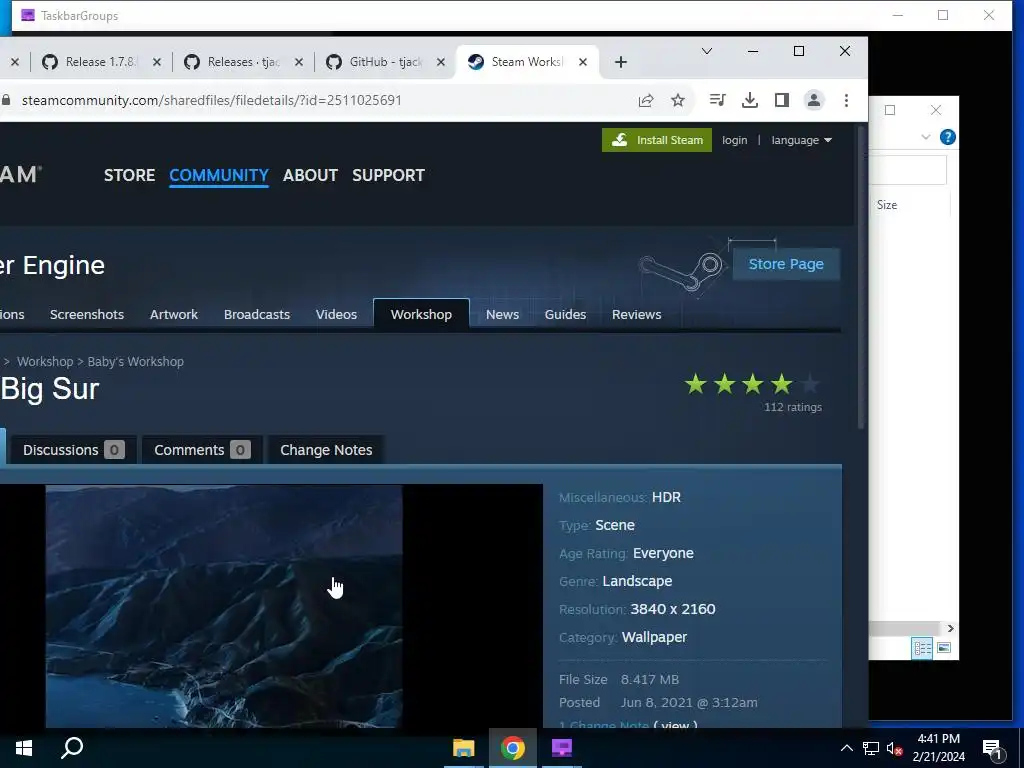Open the Chrome profile avatar
The height and width of the screenshot is (768, 1024).
pos(814,100)
